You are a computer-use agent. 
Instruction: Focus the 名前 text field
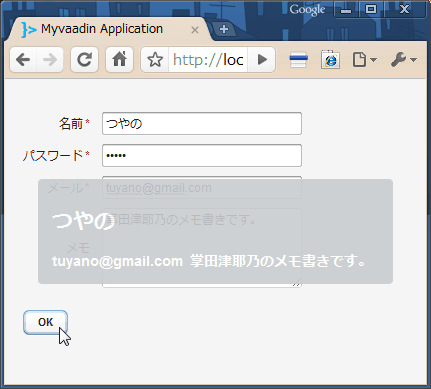click(x=202, y=124)
